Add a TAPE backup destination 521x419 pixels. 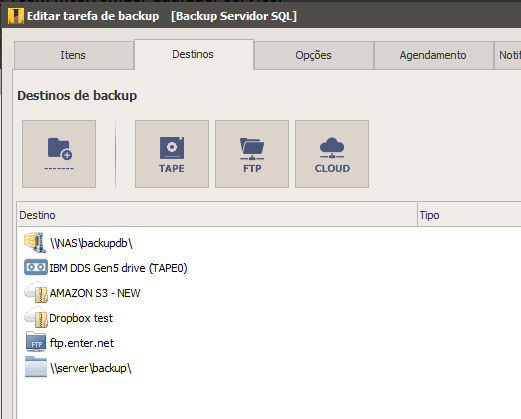(172, 154)
